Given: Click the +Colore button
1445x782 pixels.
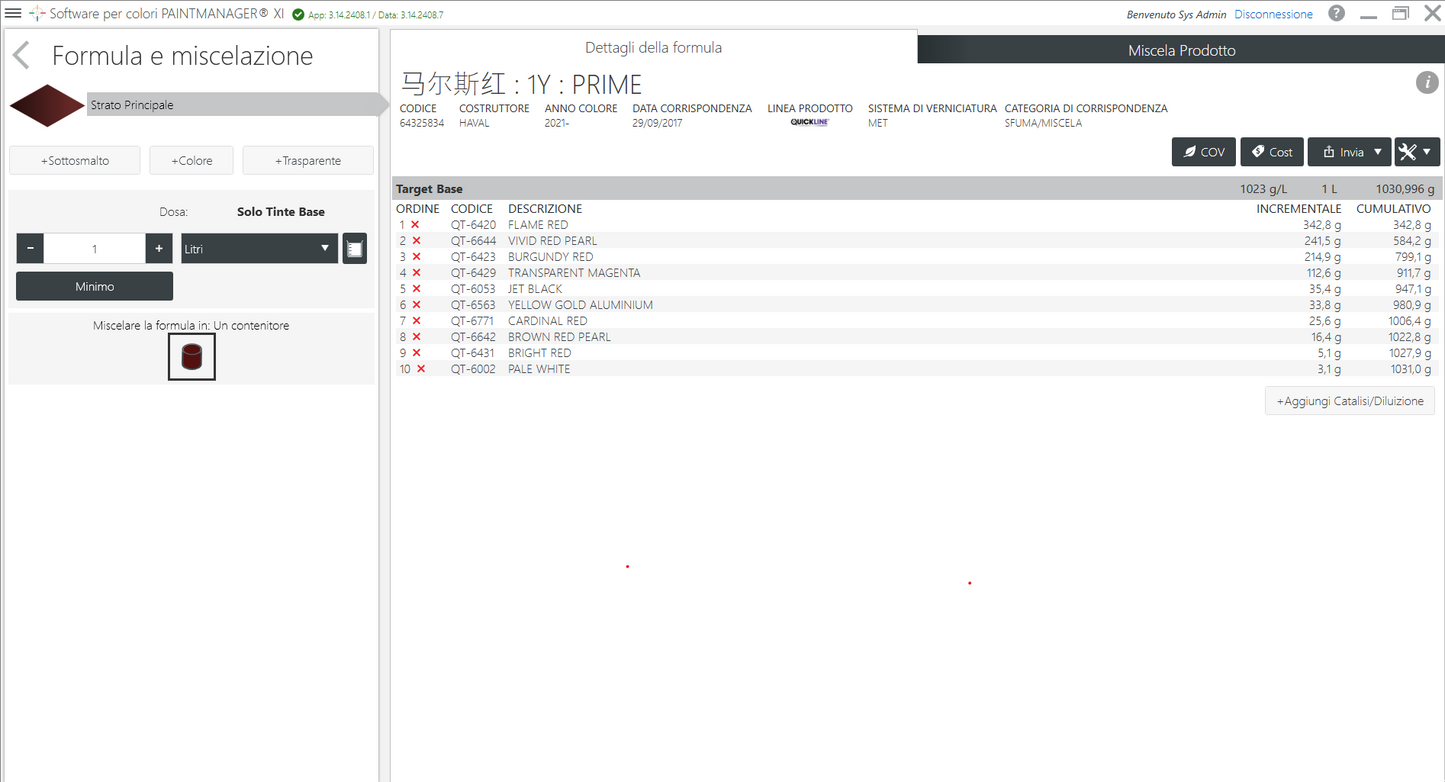Looking at the screenshot, I should (x=191, y=160).
